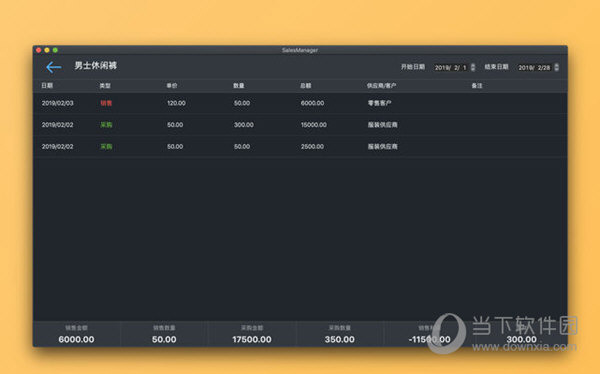Maximize SalesManager with the green button
600x374 pixels.
pyautogui.click(x=55, y=50)
